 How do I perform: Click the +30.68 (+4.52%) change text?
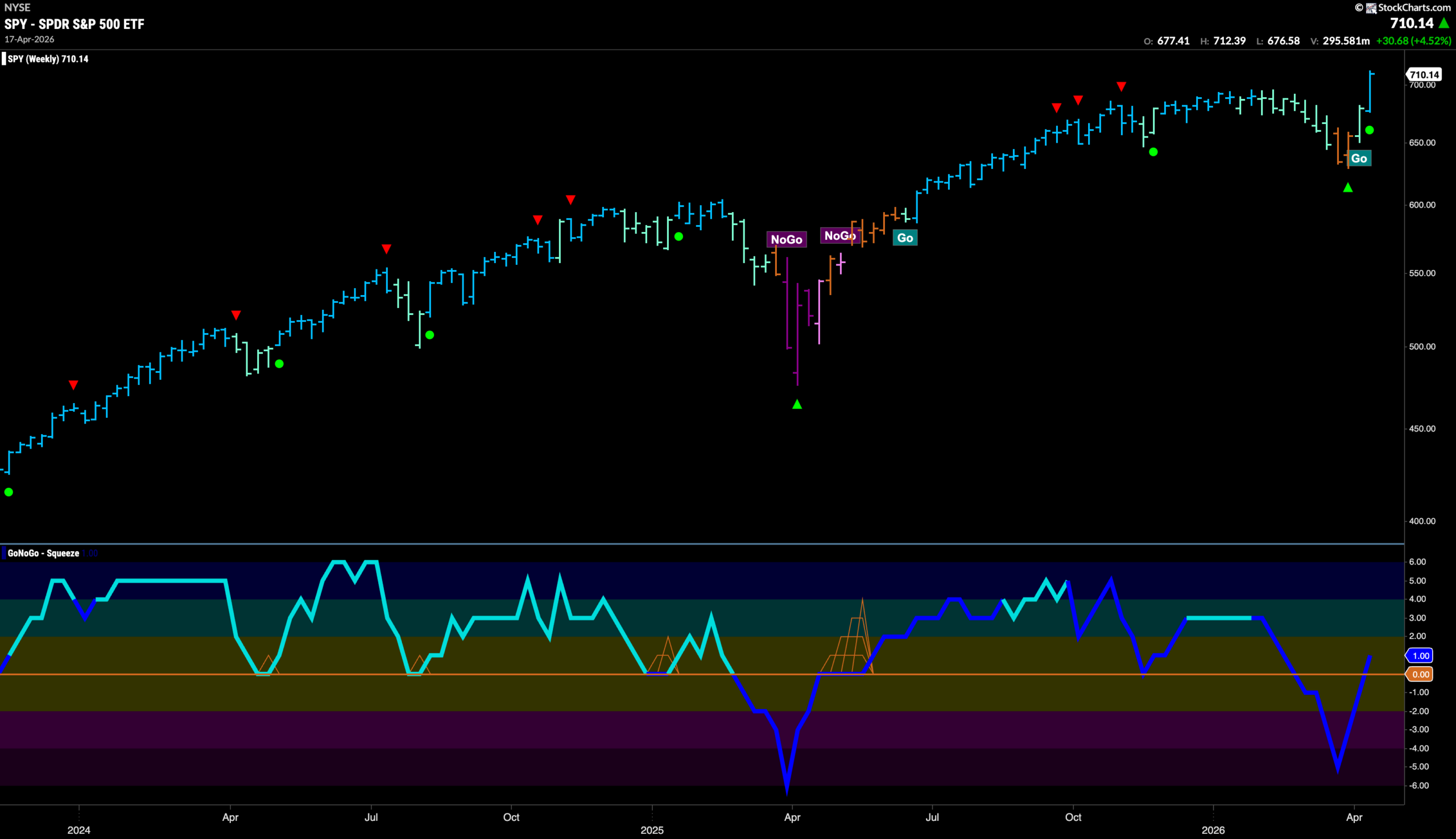1413,41
